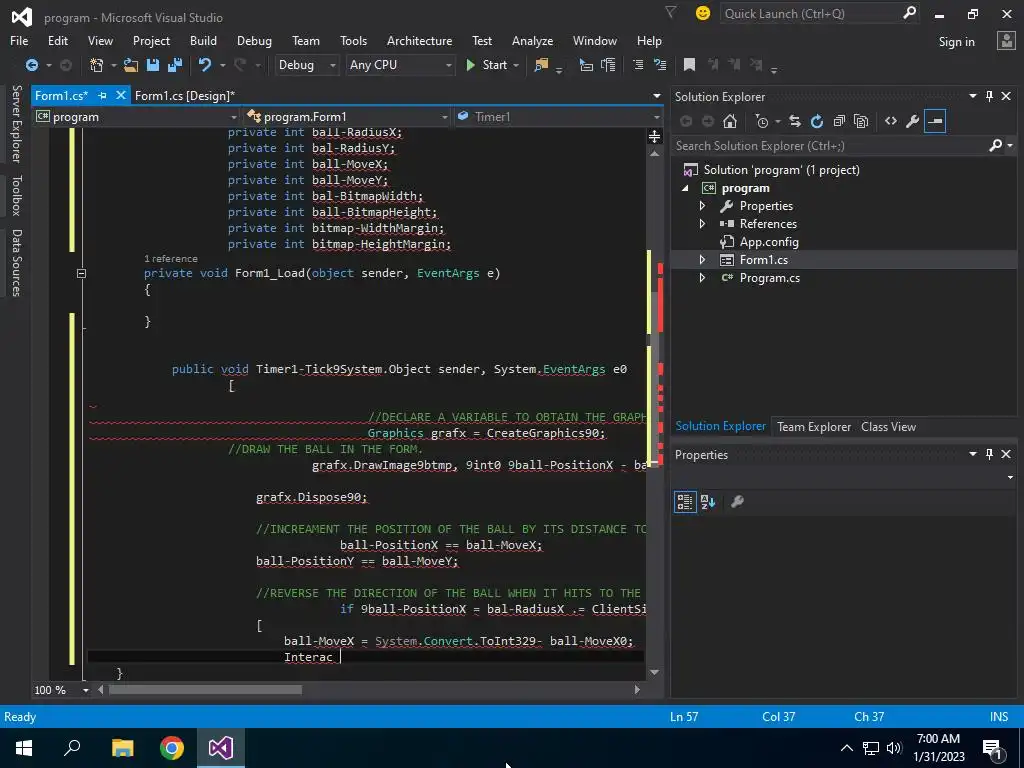Click the account picture icon beside Sign in
Image resolution: width=1024 pixels, height=768 pixels.
tap(1006, 41)
